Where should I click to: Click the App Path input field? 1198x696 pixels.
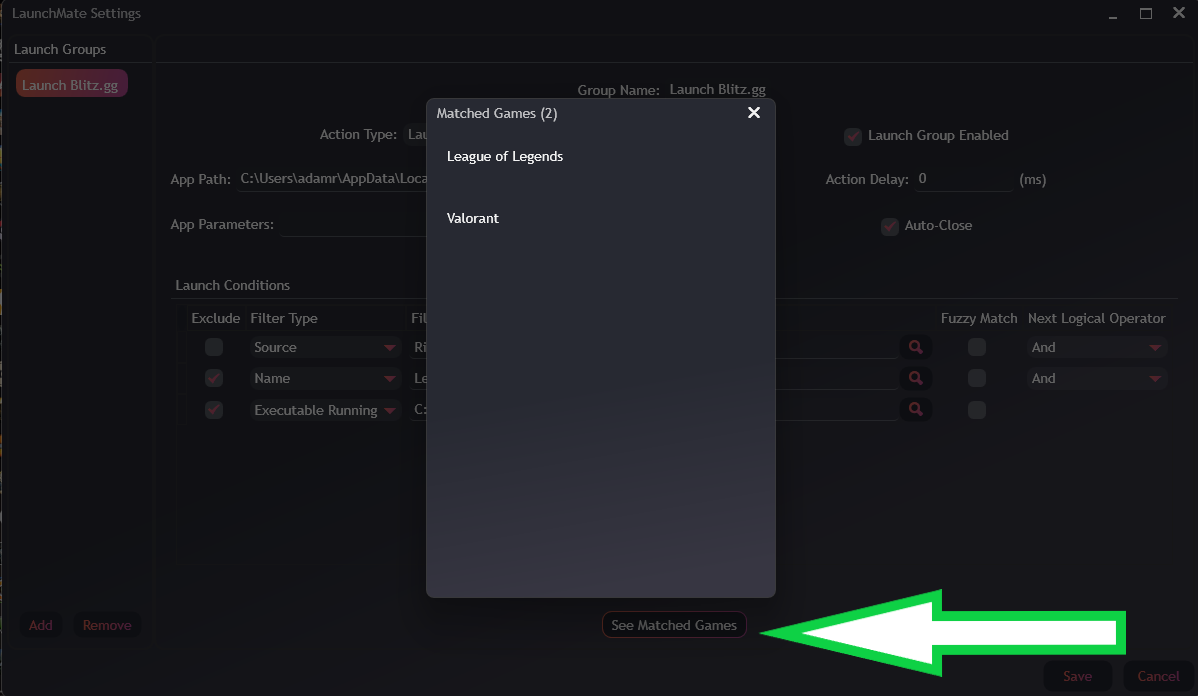click(332, 180)
